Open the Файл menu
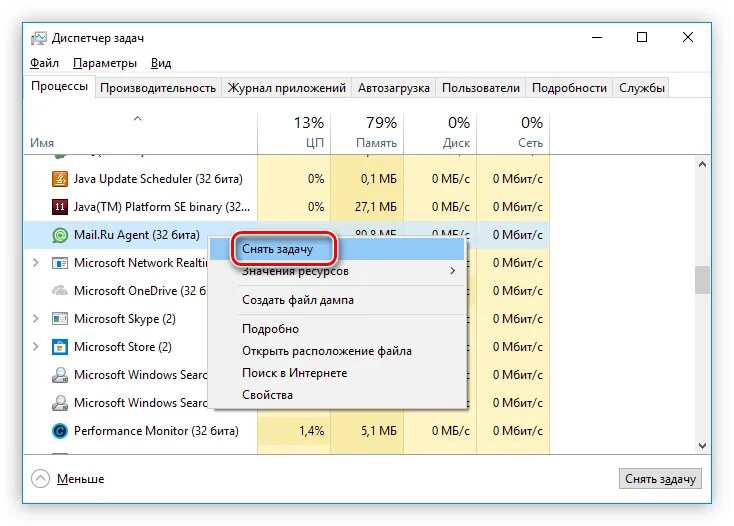Viewport: 734px width, 526px height. 44,63
